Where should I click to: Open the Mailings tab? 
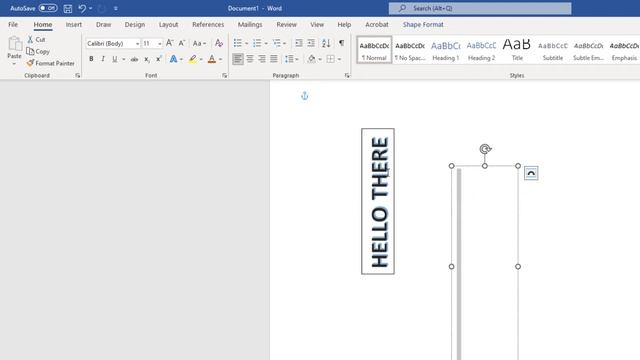coord(250,24)
